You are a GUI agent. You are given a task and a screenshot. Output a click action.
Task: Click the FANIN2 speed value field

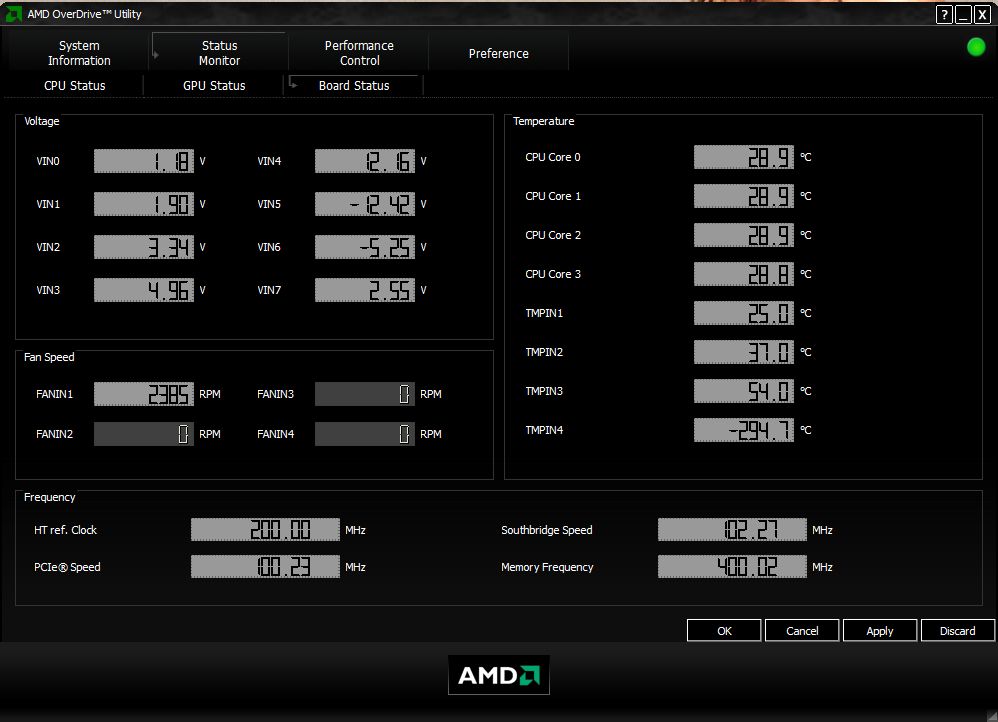(144, 434)
